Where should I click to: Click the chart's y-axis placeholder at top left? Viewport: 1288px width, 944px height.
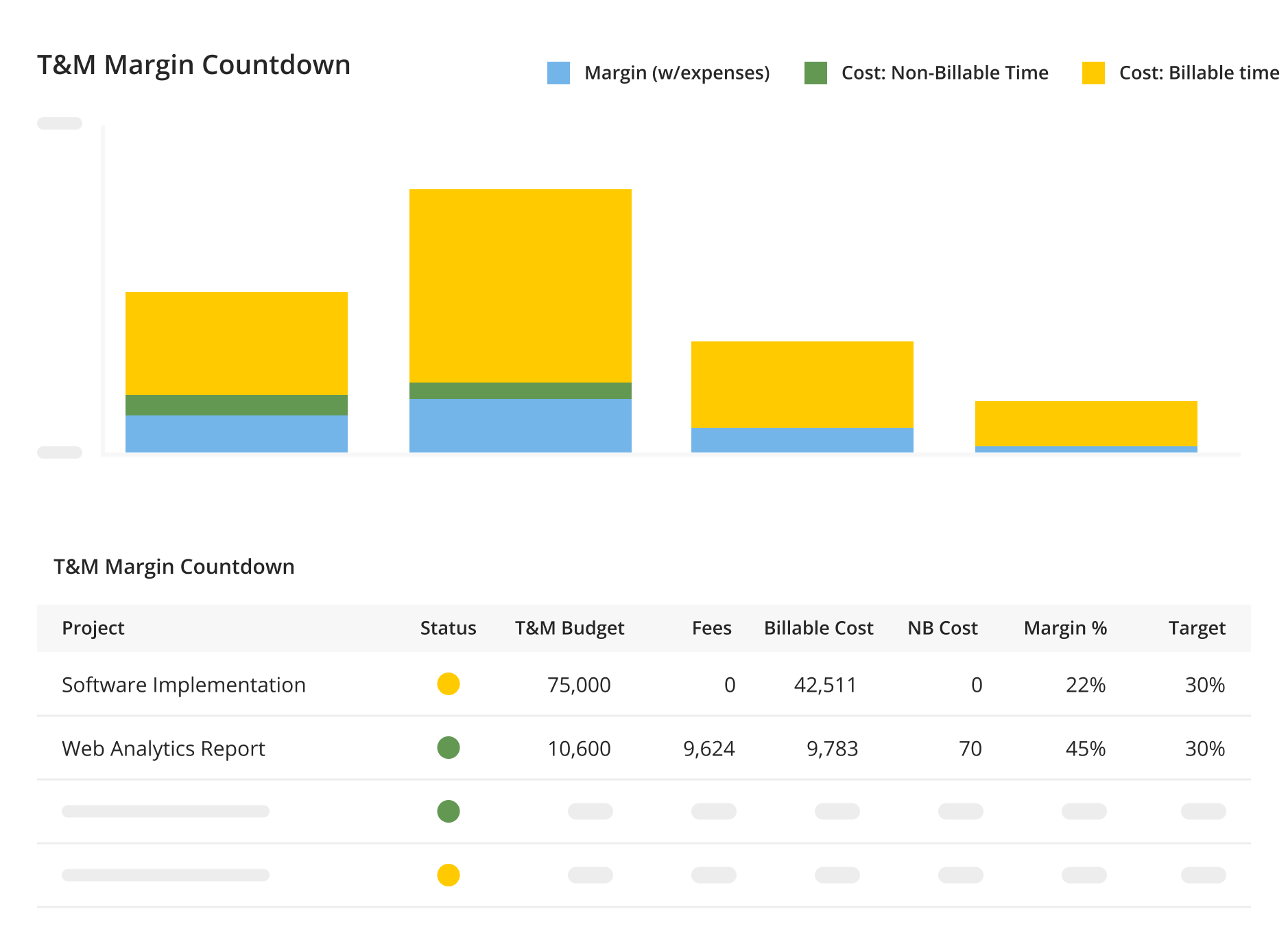(x=60, y=123)
